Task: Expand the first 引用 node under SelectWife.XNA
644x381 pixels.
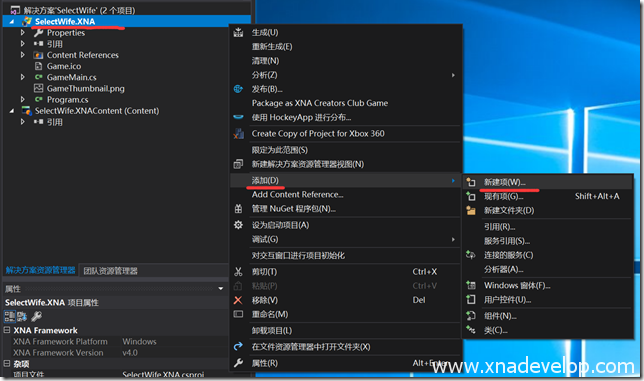Action: tap(23, 44)
